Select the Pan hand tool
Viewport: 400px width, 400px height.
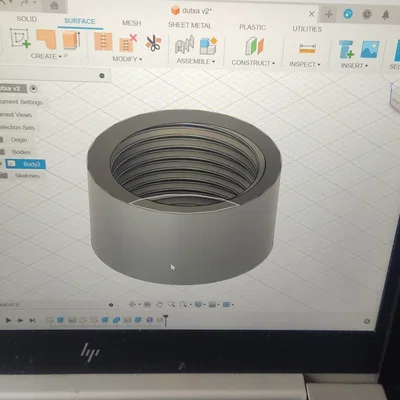[x=159, y=304]
